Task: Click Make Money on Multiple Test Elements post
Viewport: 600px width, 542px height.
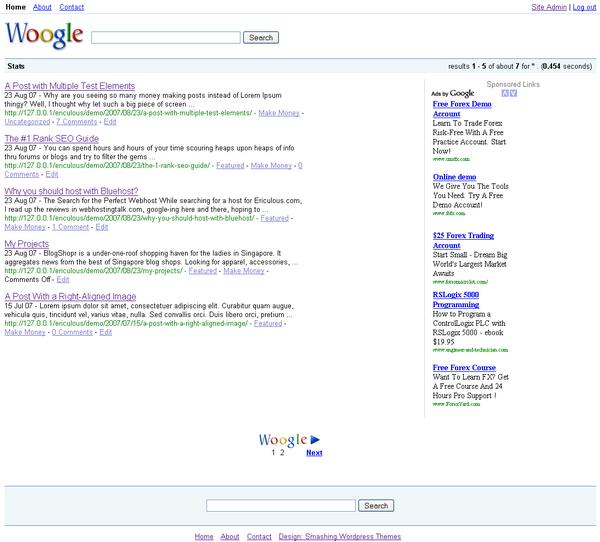Action: (279, 113)
